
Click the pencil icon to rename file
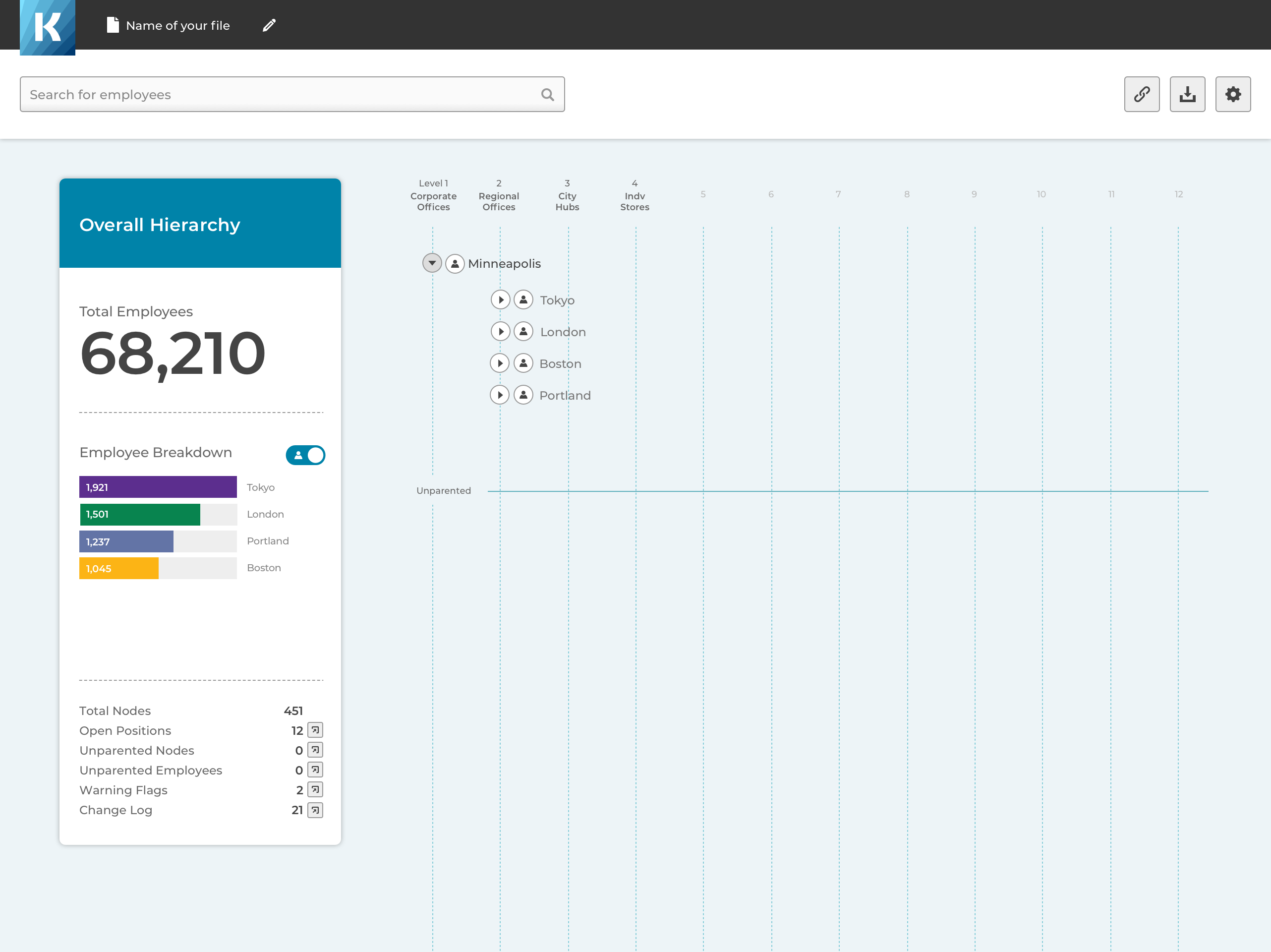click(x=269, y=25)
